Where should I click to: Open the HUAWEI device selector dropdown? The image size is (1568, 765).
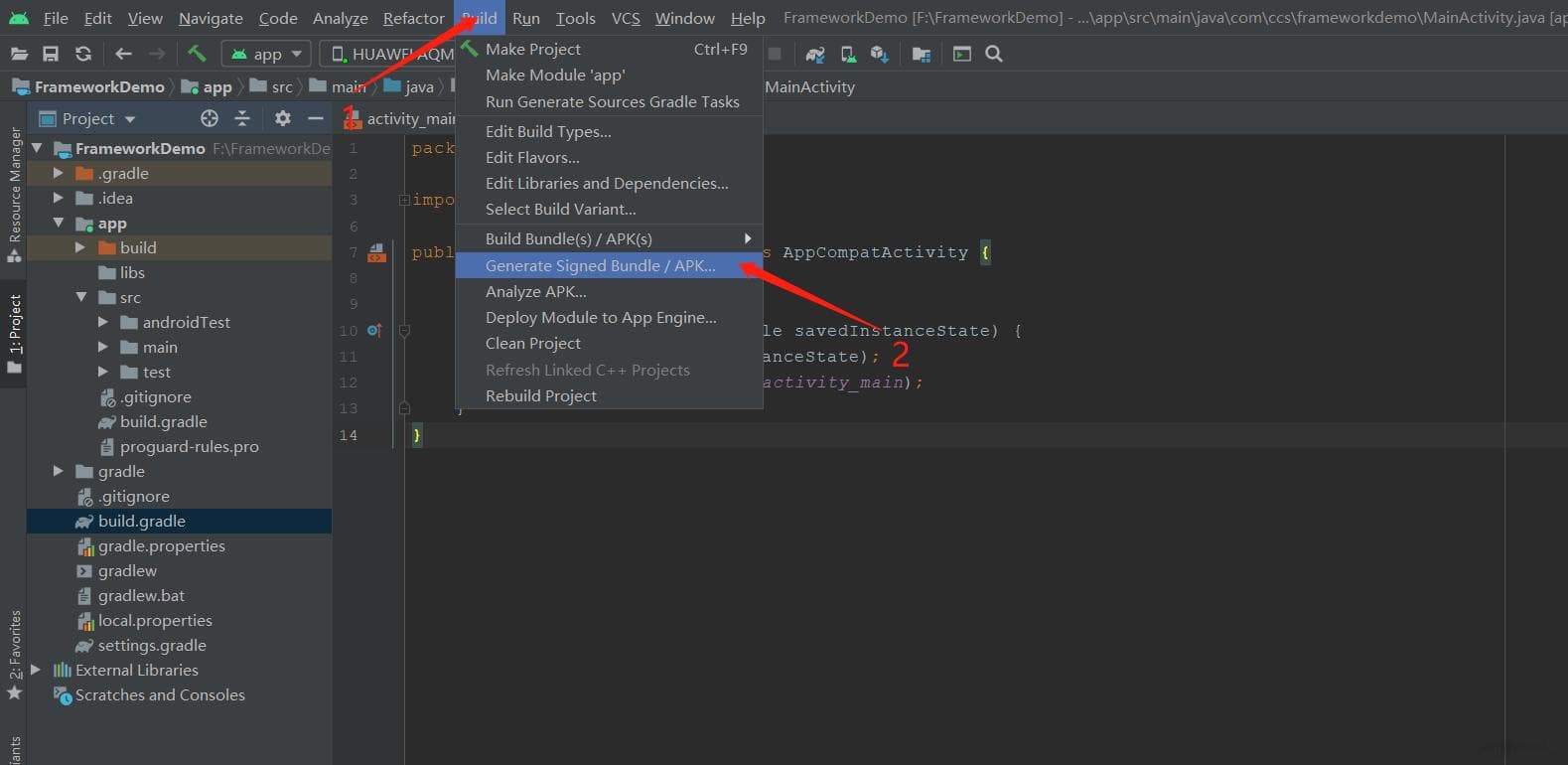pos(389,54)
